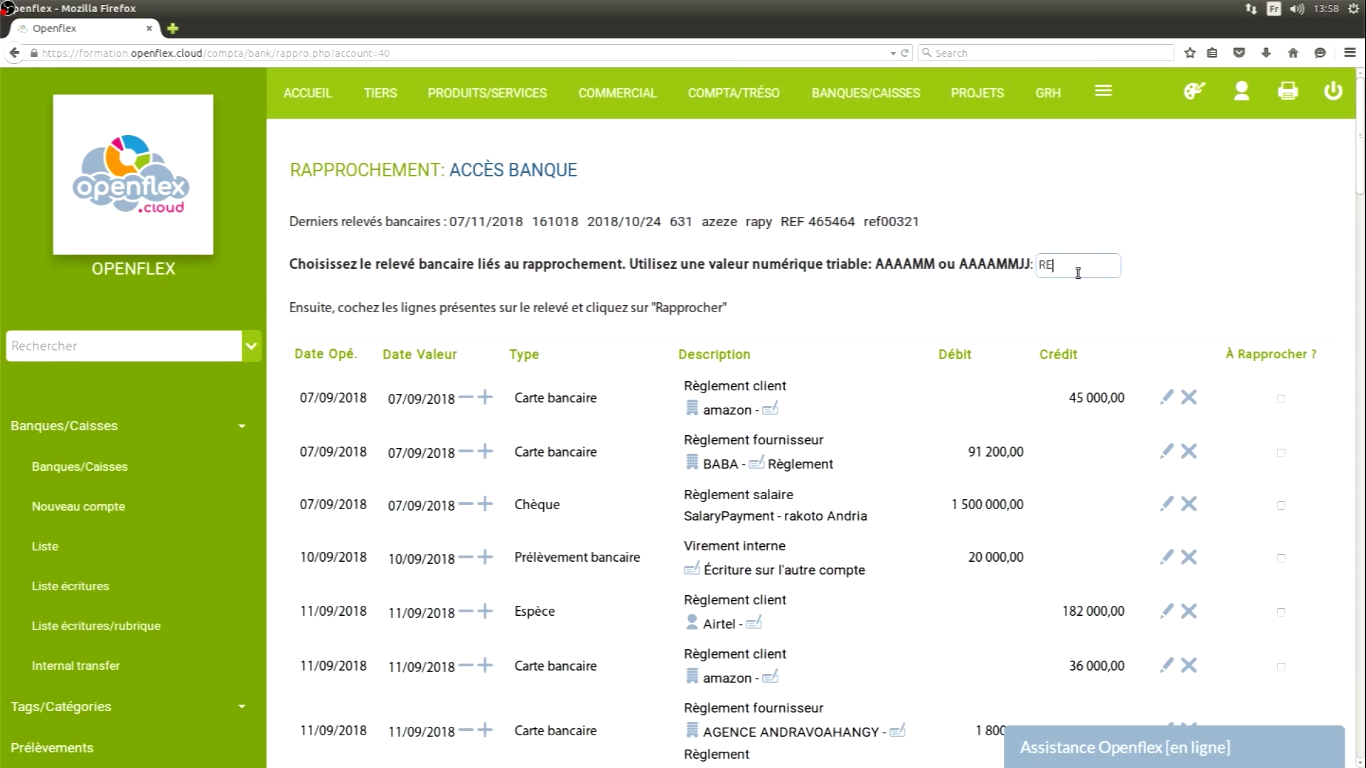Viewport: 1366px width, 768px height.
Task: Open the PROJETS menu
Action: 977,93
